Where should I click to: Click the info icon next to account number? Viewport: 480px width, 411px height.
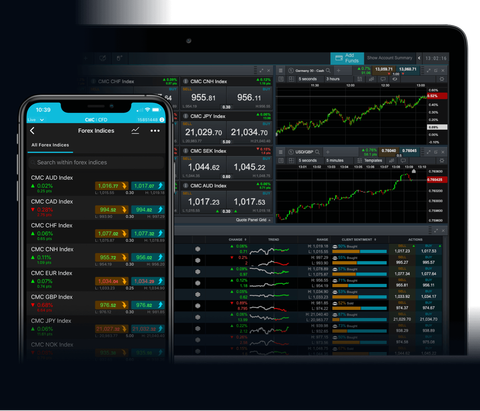(162, 119)
